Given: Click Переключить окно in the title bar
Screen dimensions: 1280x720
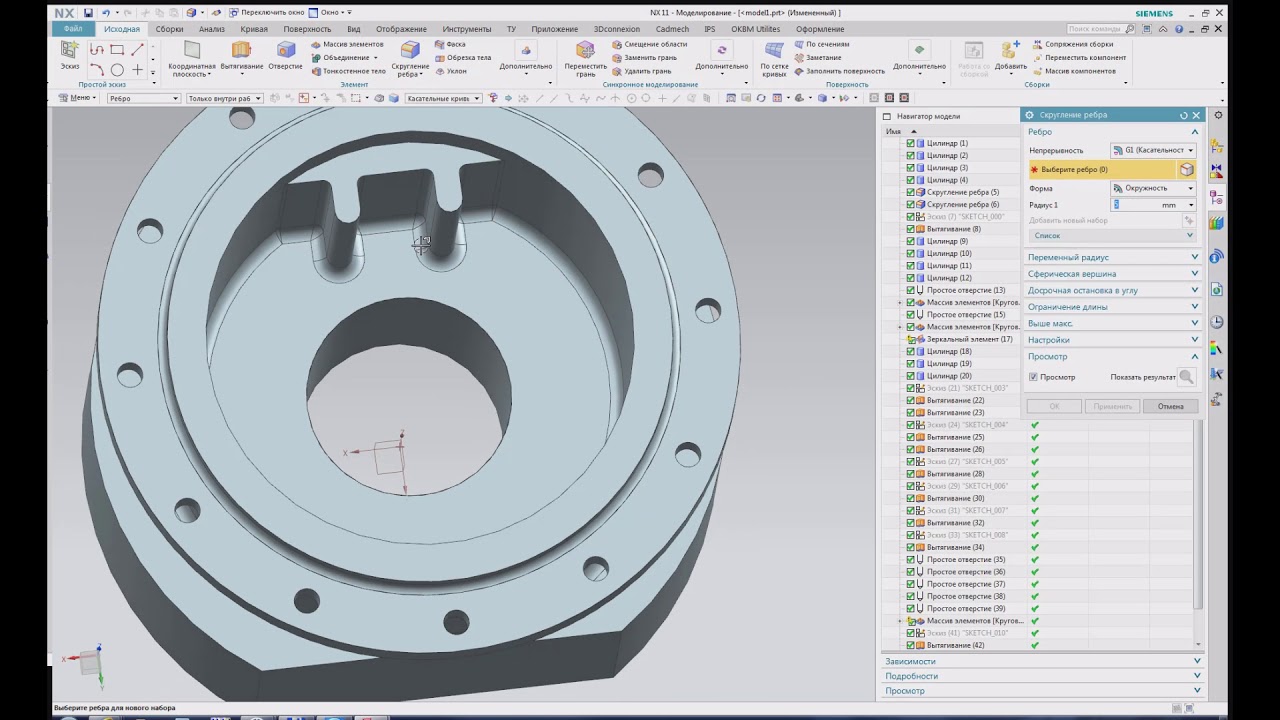Looking at the screenshot, I should click(266, 13).
